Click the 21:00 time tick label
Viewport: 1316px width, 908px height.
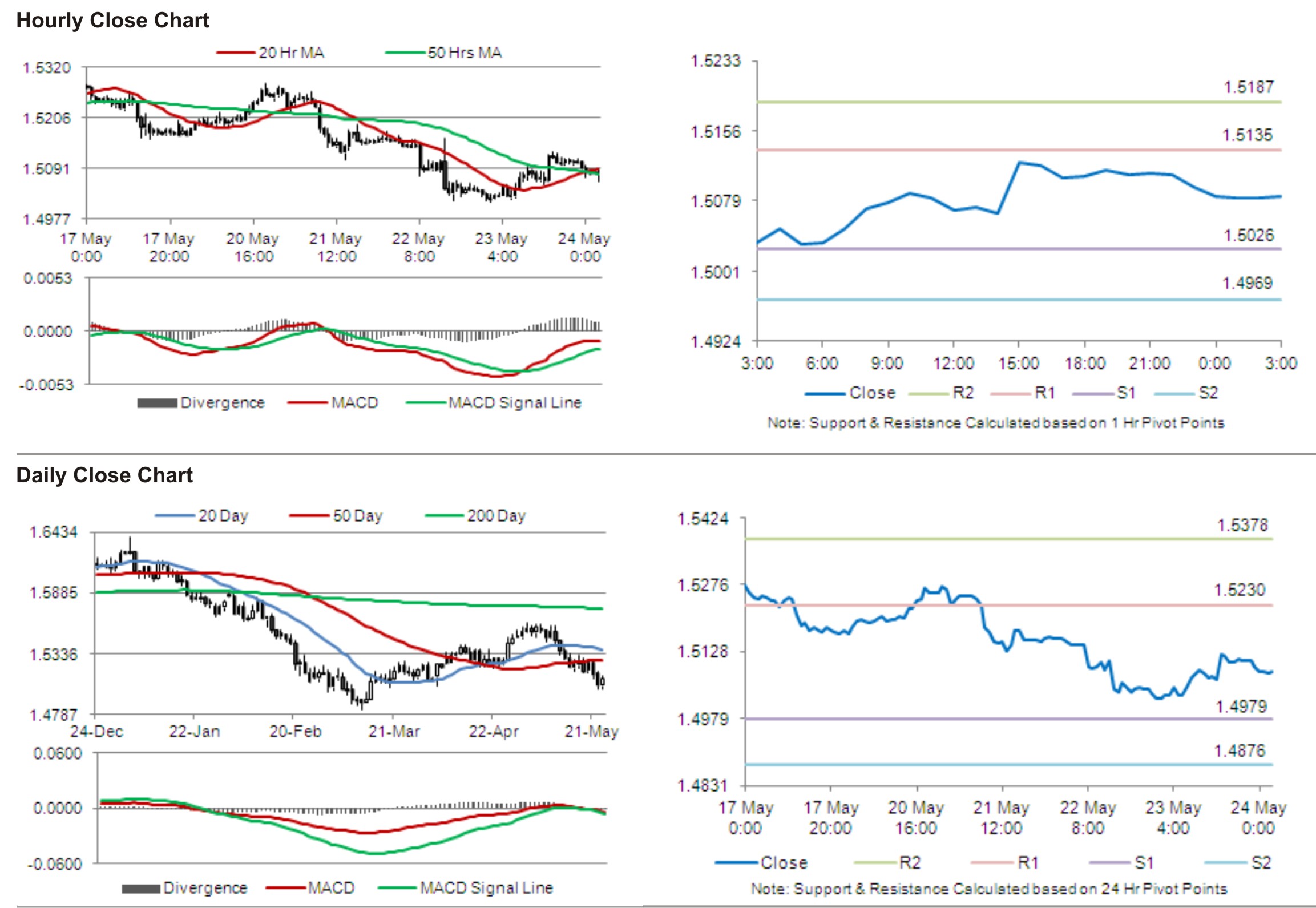[x=1150, y=364]
